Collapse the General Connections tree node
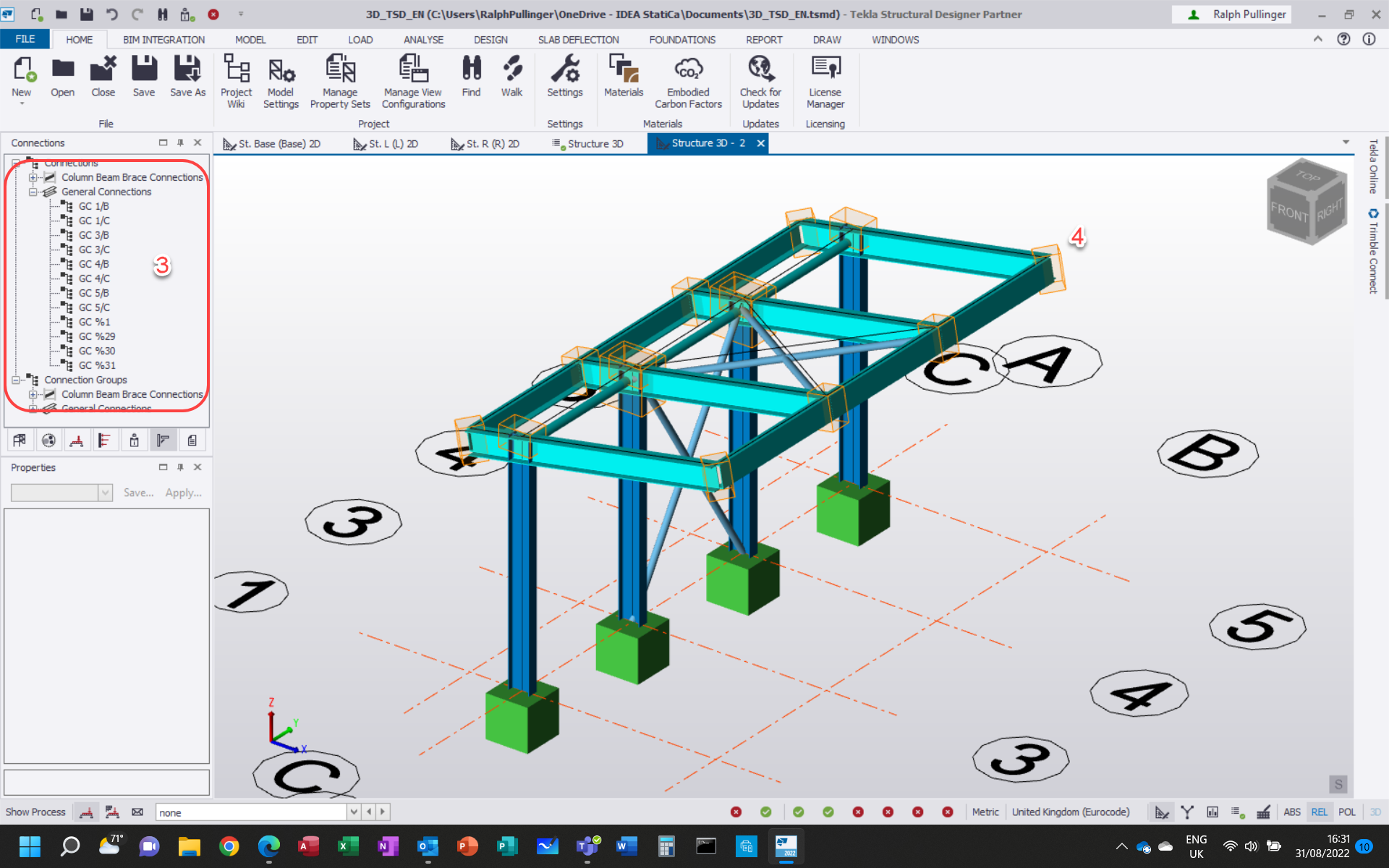This screenshot has width=1389, height=868. [x=33, y=192]
